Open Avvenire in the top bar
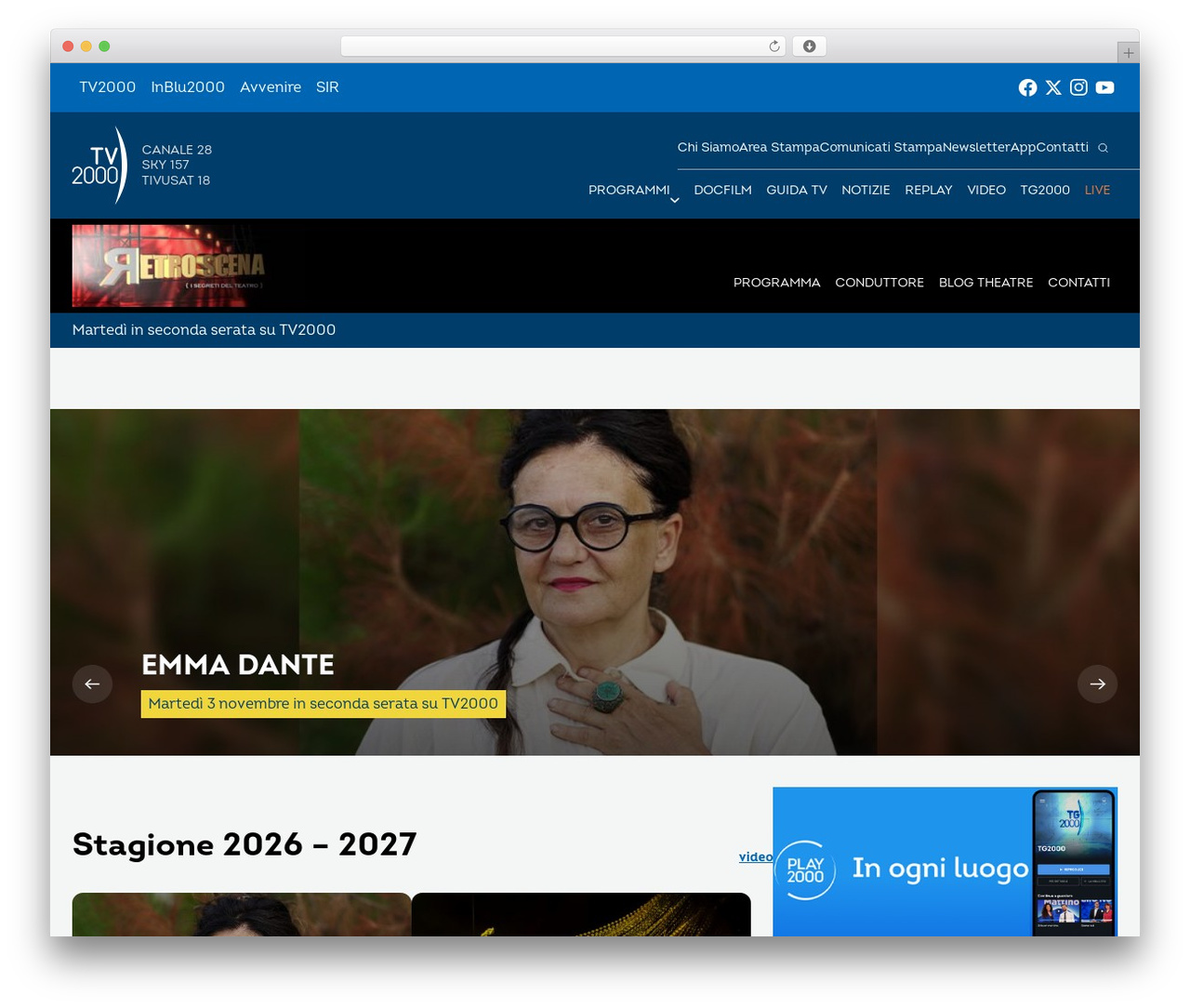Viewport: 1190px width, 1008px height. point(271,87)
